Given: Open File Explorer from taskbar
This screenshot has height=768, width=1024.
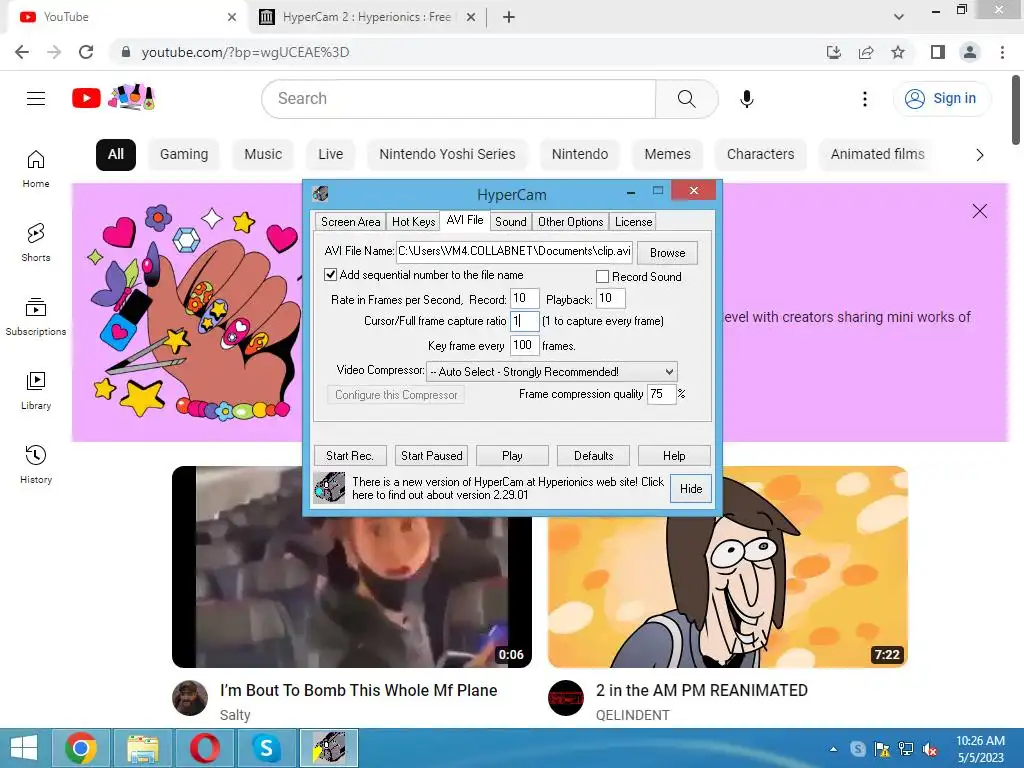Looking at the screenshot, I should click(143, 748).
